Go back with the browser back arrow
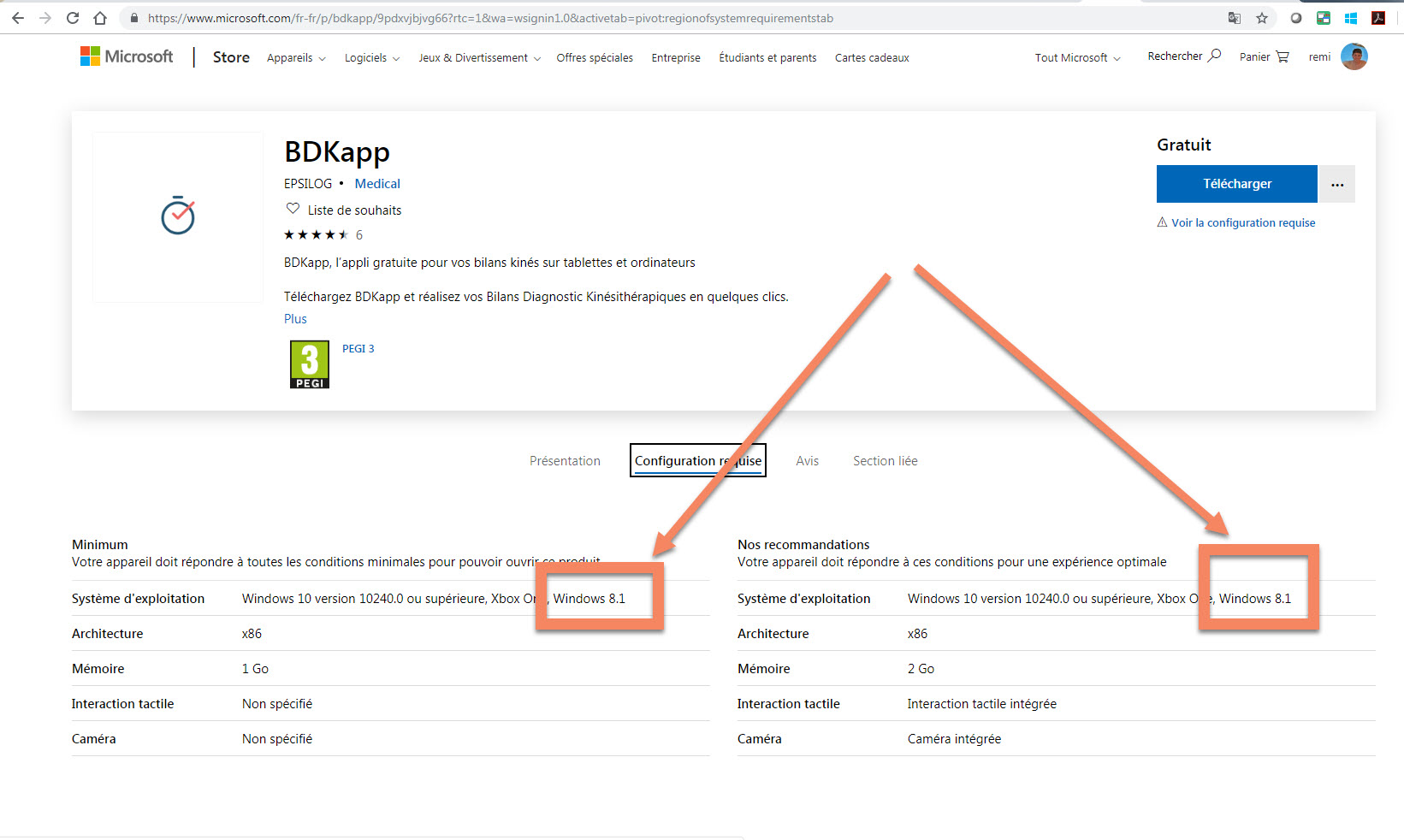The height and width of the screenshot is (840, 1404). (18, 18)
